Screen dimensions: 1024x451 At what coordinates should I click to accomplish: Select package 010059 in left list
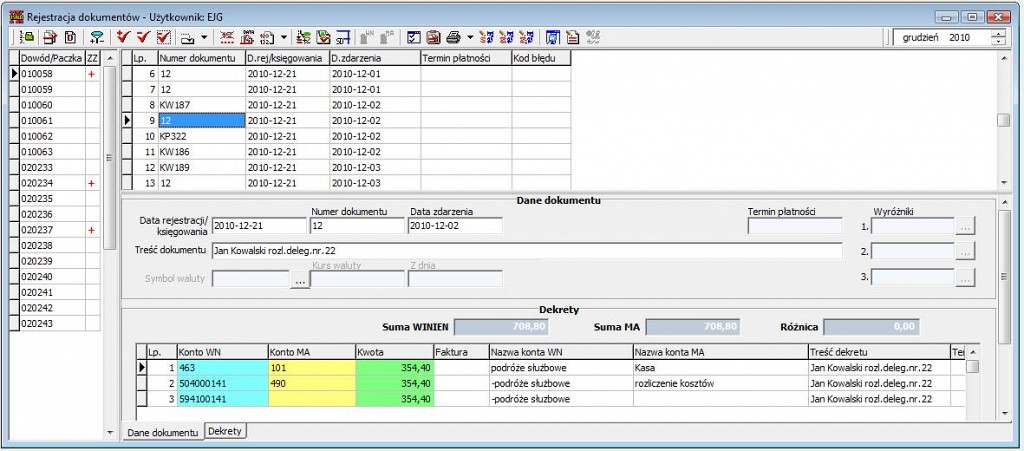[x=52, y=89]
